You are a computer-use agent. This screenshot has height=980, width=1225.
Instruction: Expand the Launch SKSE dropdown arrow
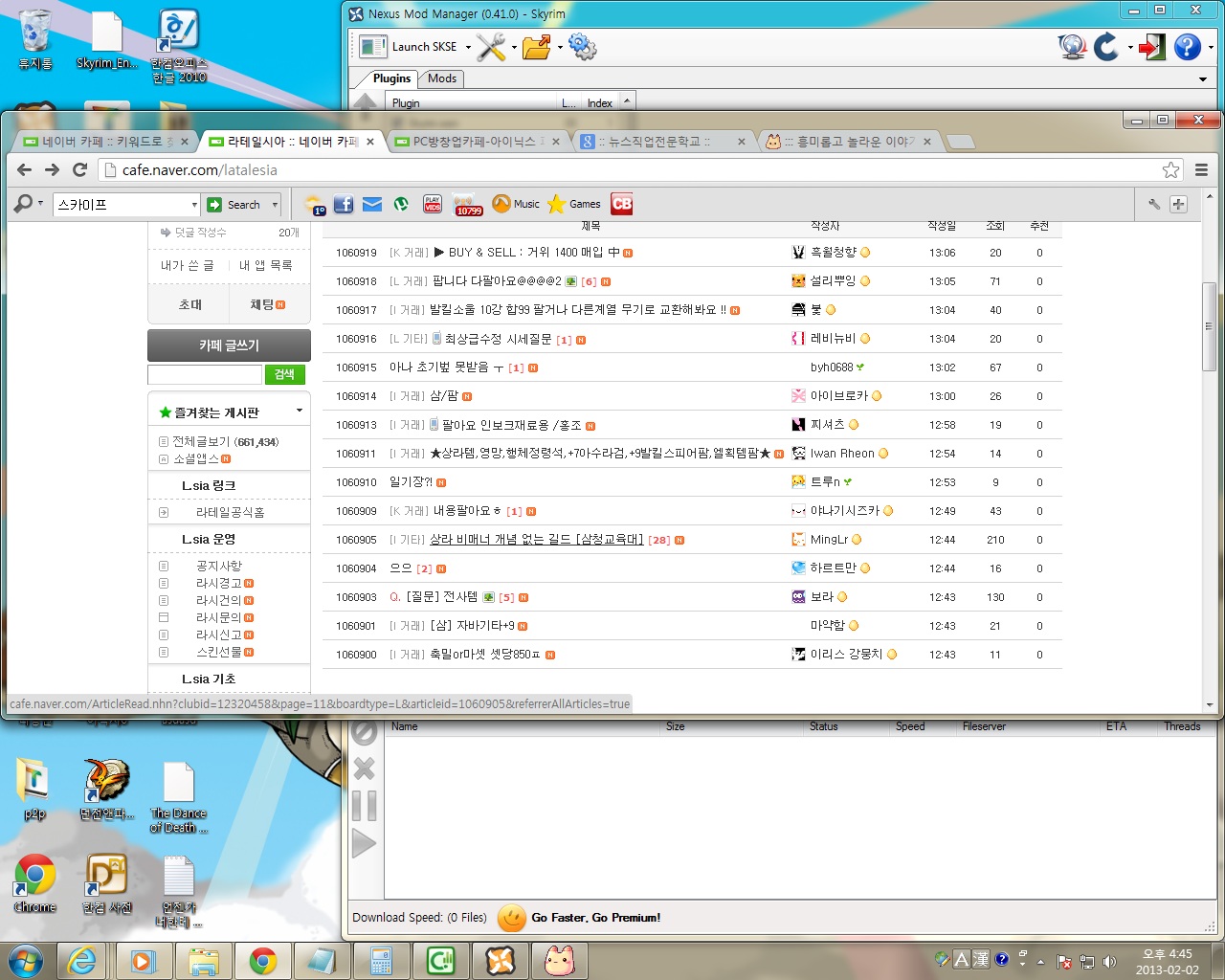click(468, 47)
